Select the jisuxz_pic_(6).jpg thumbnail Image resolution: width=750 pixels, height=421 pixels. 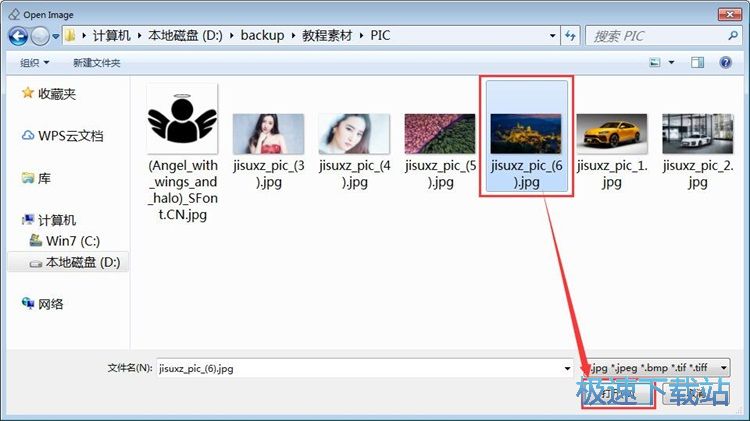(526, 134)
